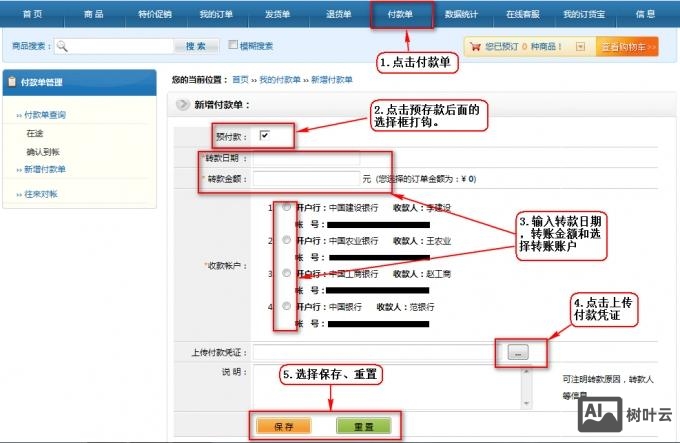Viewport: 680px width, 443px height.
Task: Click the 说明 text area
Action: (x=388, y=387)
